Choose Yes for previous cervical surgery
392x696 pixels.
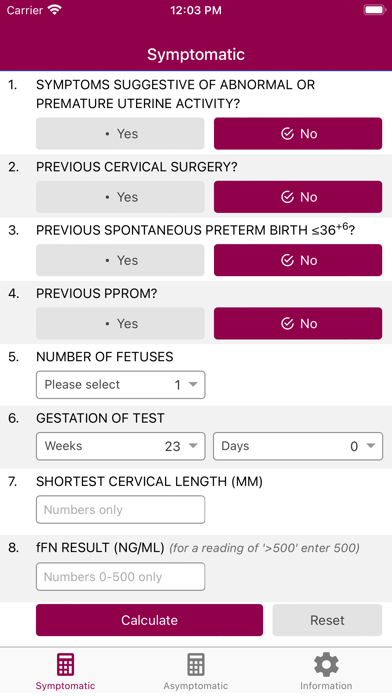coord(120,197)
